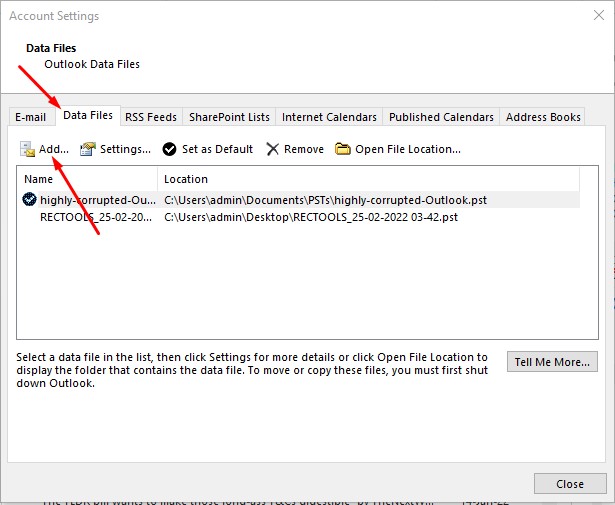Image resolution: width=615 pixels, height=505 pixels.
Task: Open the Internet Calendars tab
Action: point(329,117)
